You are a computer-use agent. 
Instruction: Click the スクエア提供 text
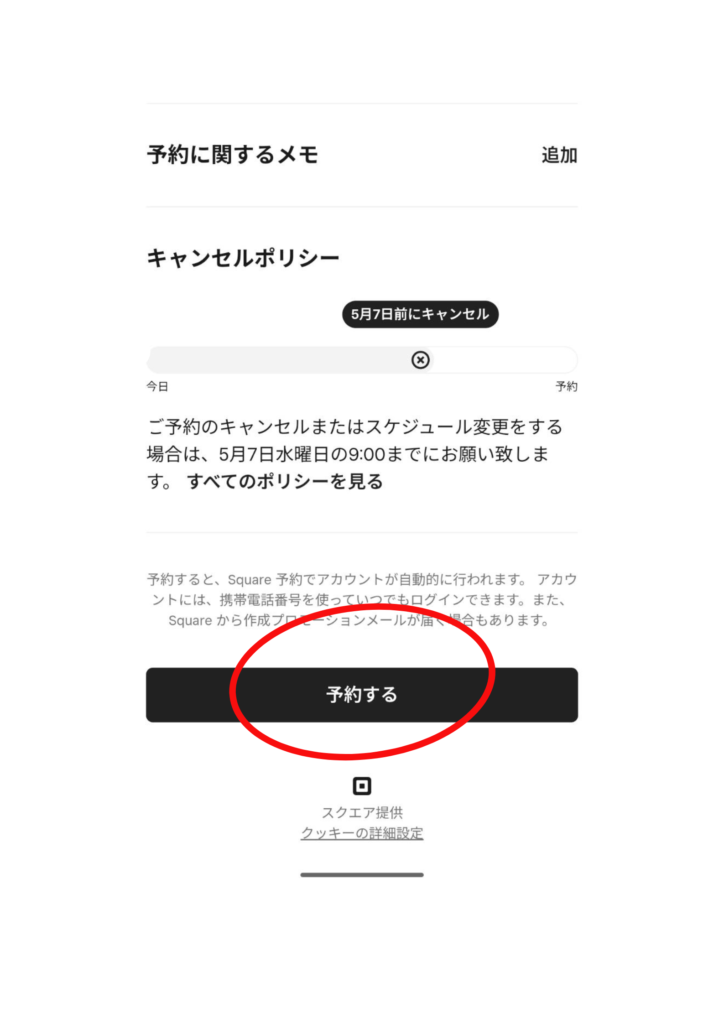click(362, 812)
